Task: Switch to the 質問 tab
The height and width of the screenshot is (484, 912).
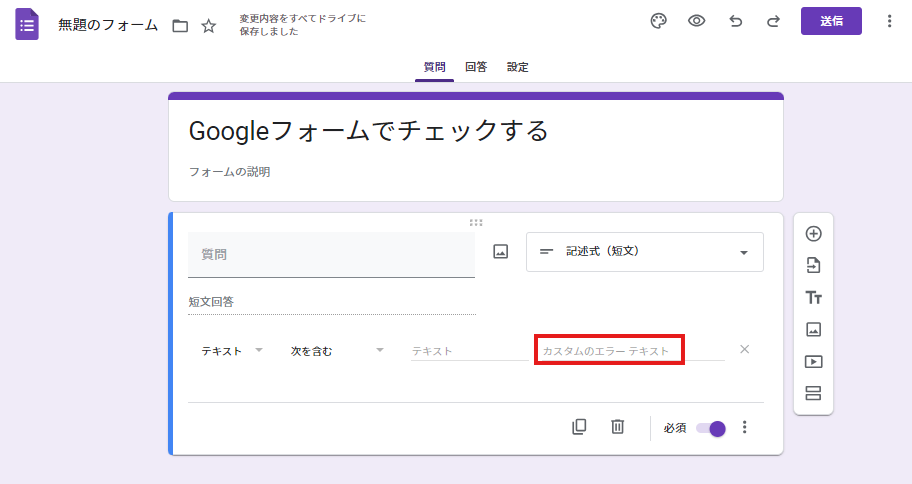Action: [434, 67]
